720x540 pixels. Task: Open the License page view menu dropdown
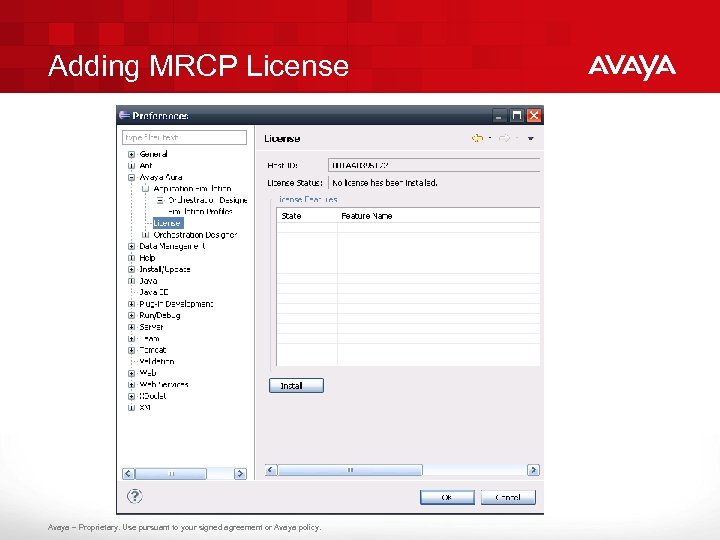[531, 138]
